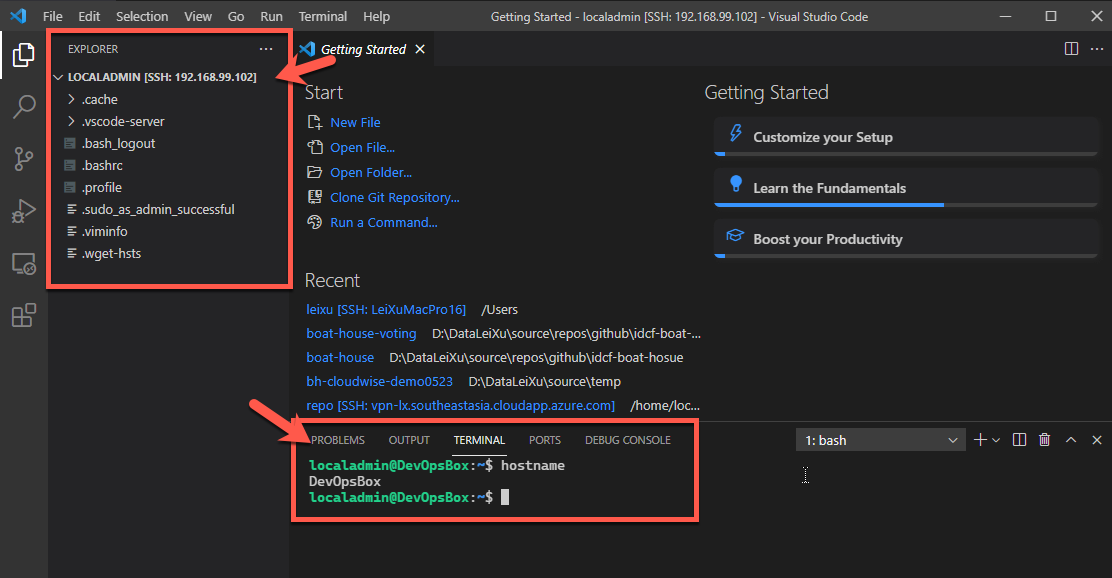Open the Selection menu
Image resolution: width=1112 pixels, height=578 pixels.
pyautogui.click(x=142, y=16)
